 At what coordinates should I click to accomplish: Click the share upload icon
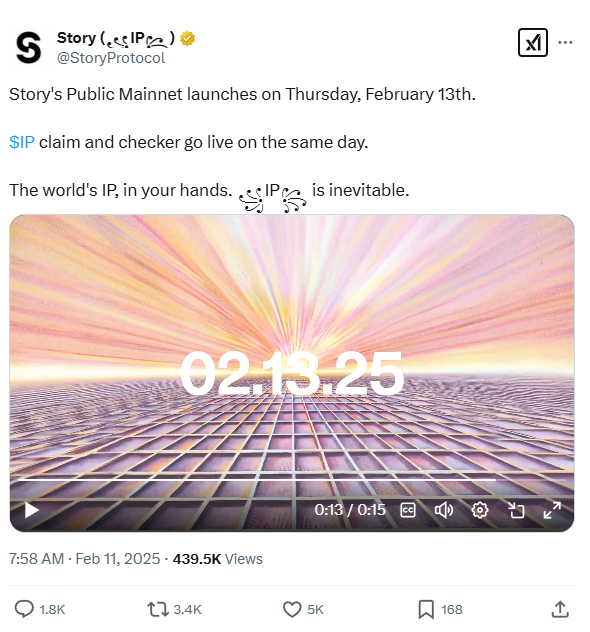(560, 609)
